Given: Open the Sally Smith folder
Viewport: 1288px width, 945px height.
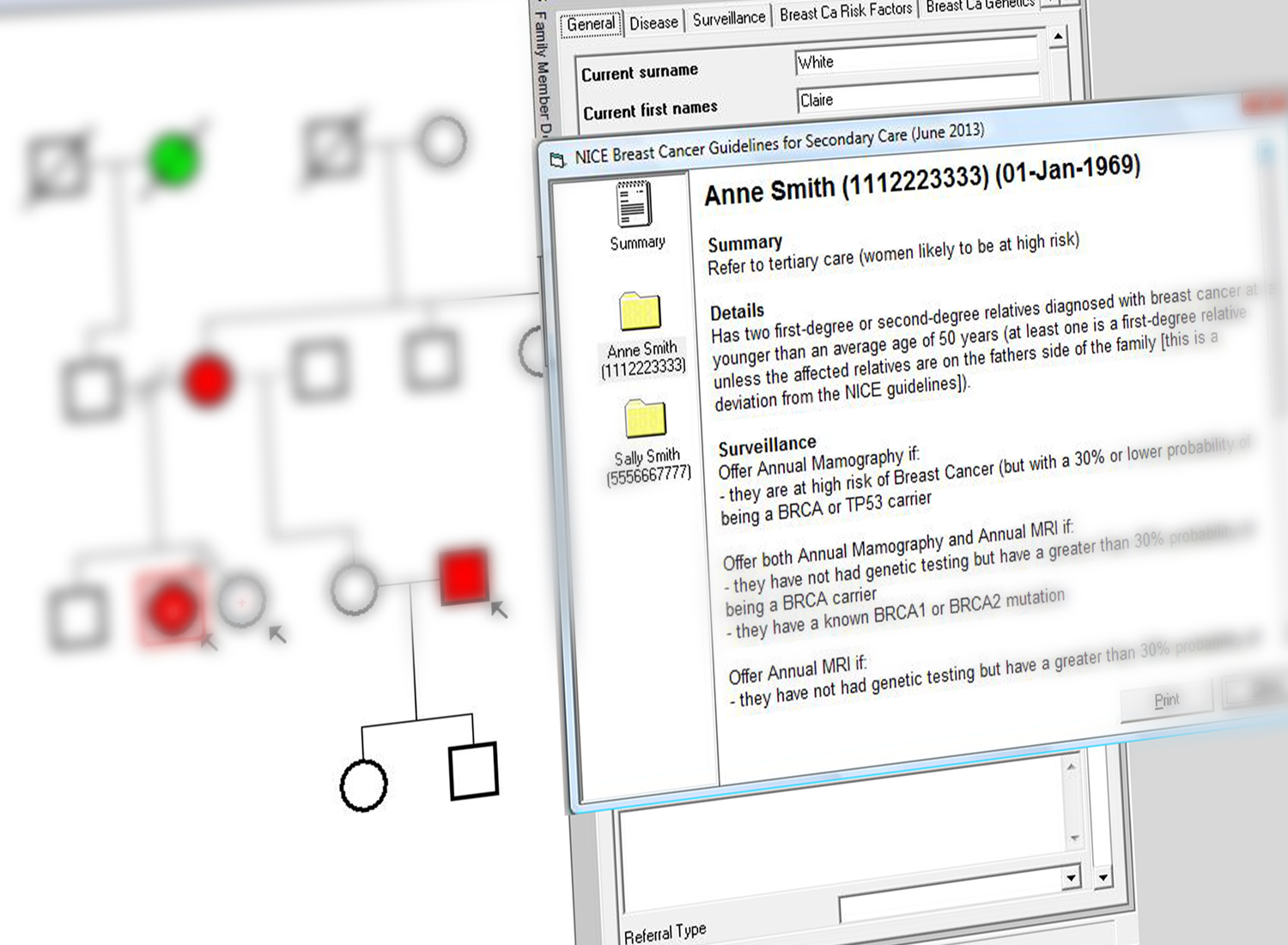Looking at the screenshot, I should [645, 420].
